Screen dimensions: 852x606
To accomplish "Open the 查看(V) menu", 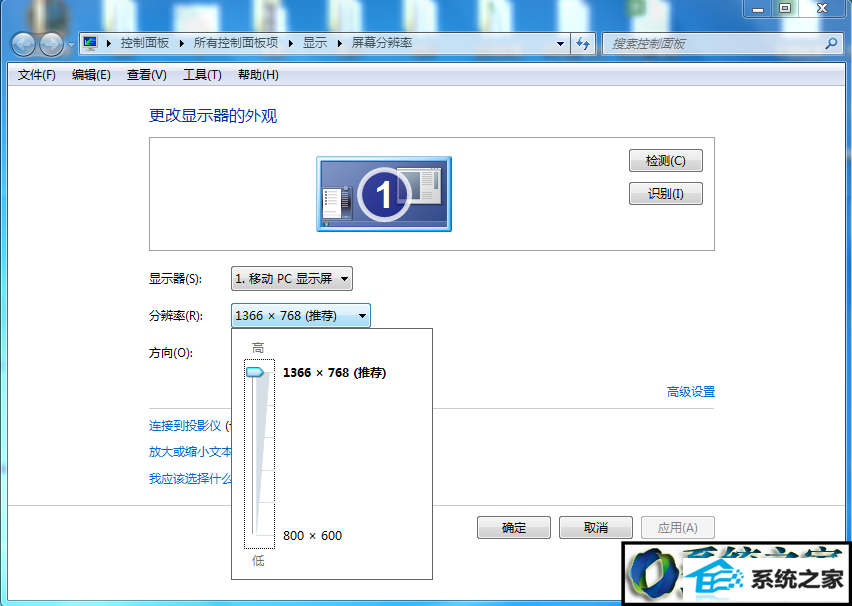I will 146,75.
